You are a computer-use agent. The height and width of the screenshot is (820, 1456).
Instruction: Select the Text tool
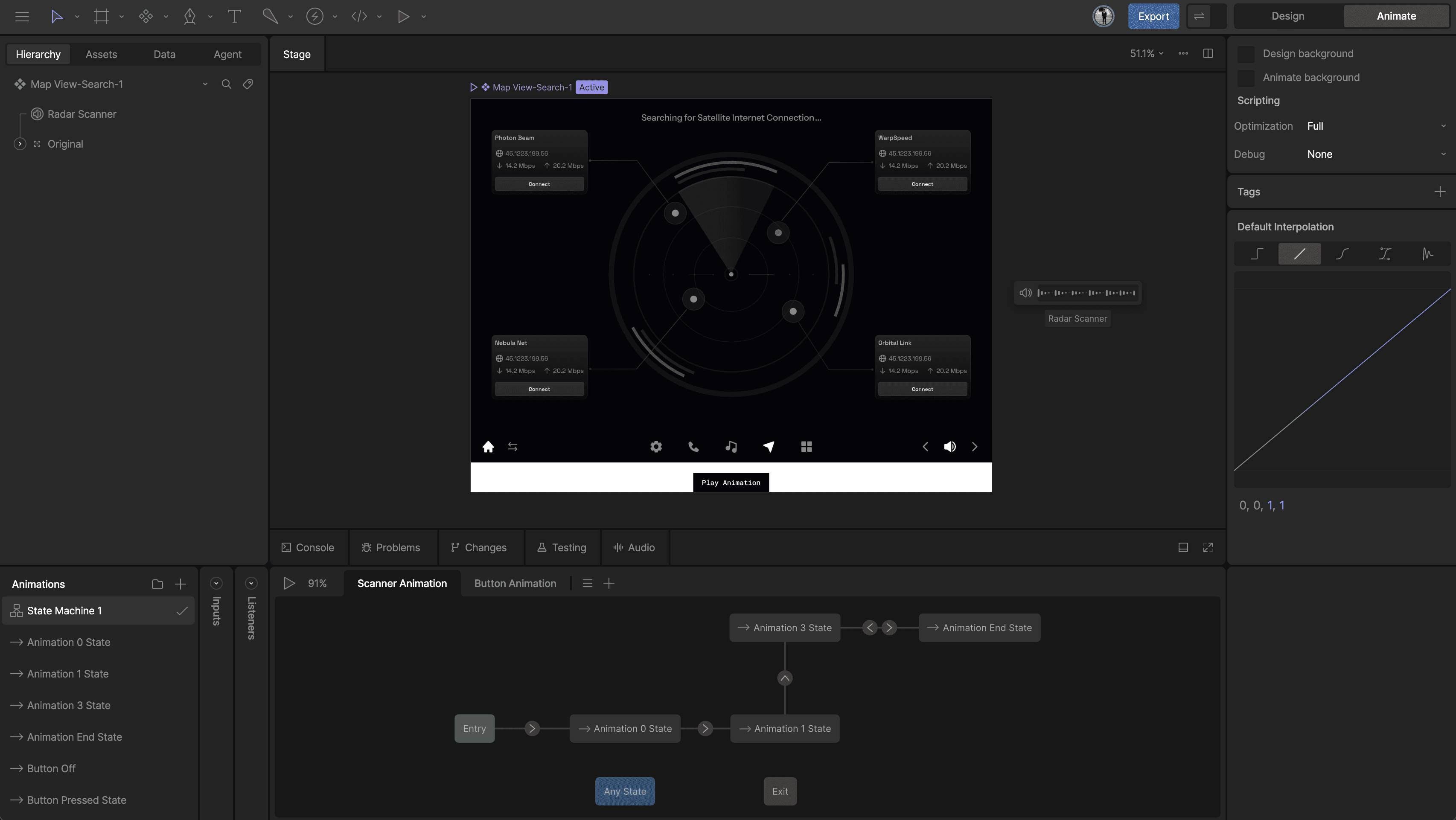[234, 16]
